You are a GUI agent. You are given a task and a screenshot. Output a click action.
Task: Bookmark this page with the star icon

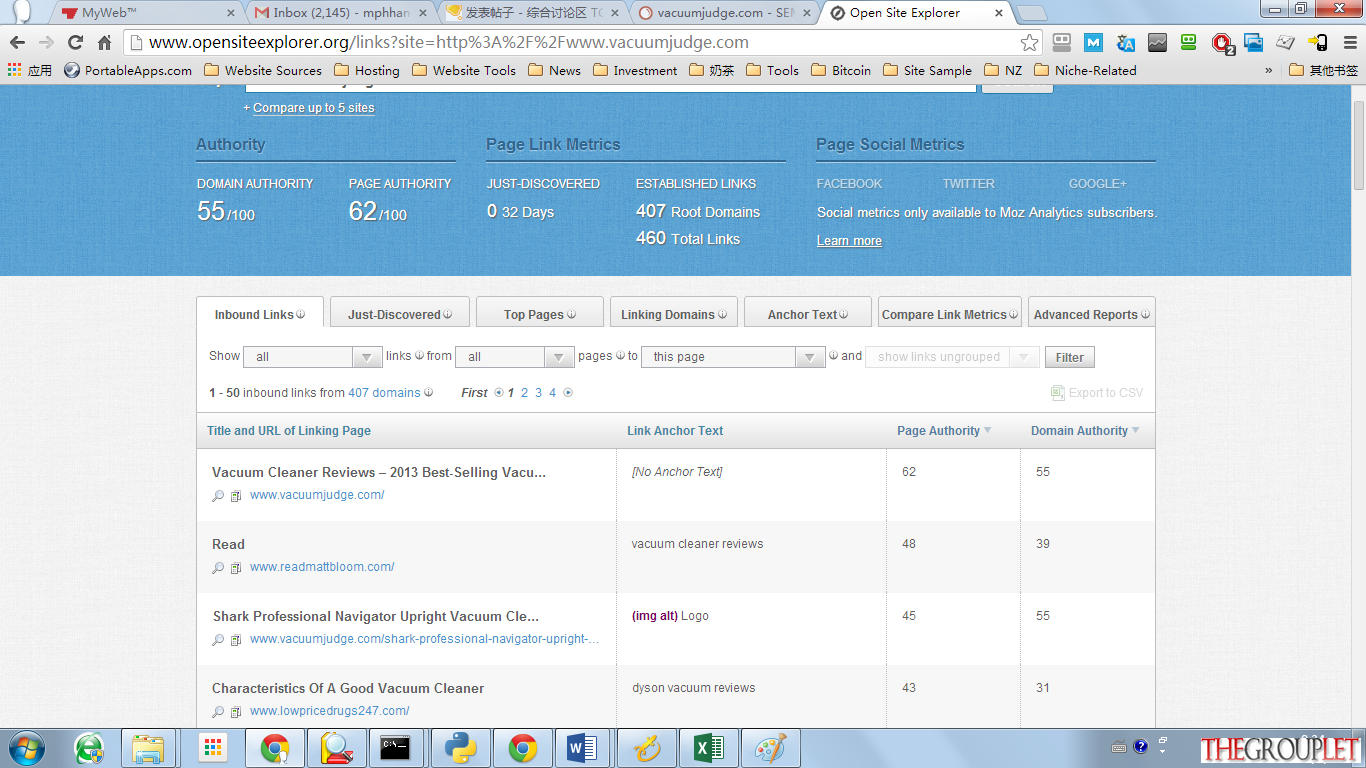pos(1029,42)
